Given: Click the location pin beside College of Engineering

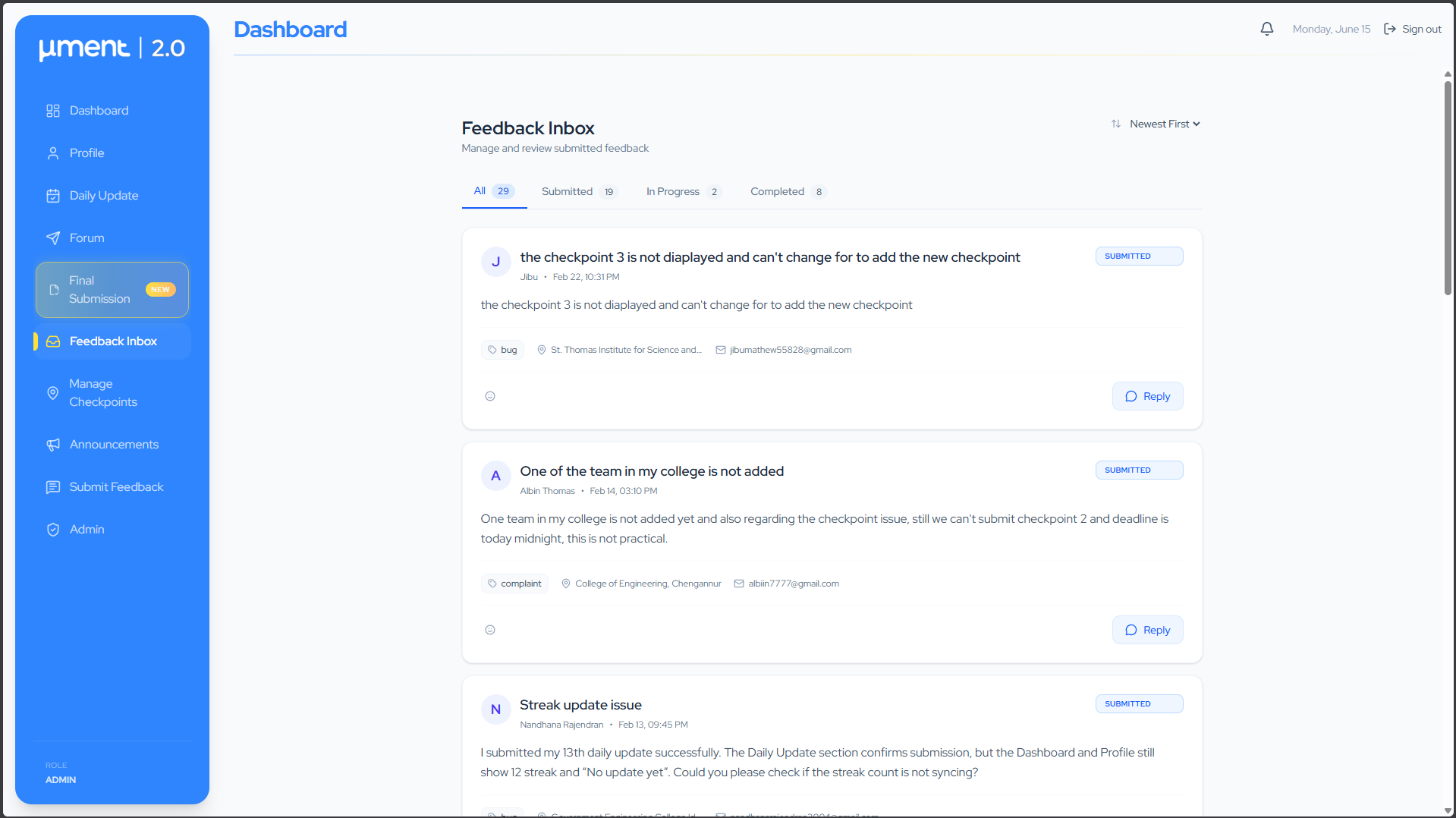Looking at the screenshot, I should pos(566,584).
